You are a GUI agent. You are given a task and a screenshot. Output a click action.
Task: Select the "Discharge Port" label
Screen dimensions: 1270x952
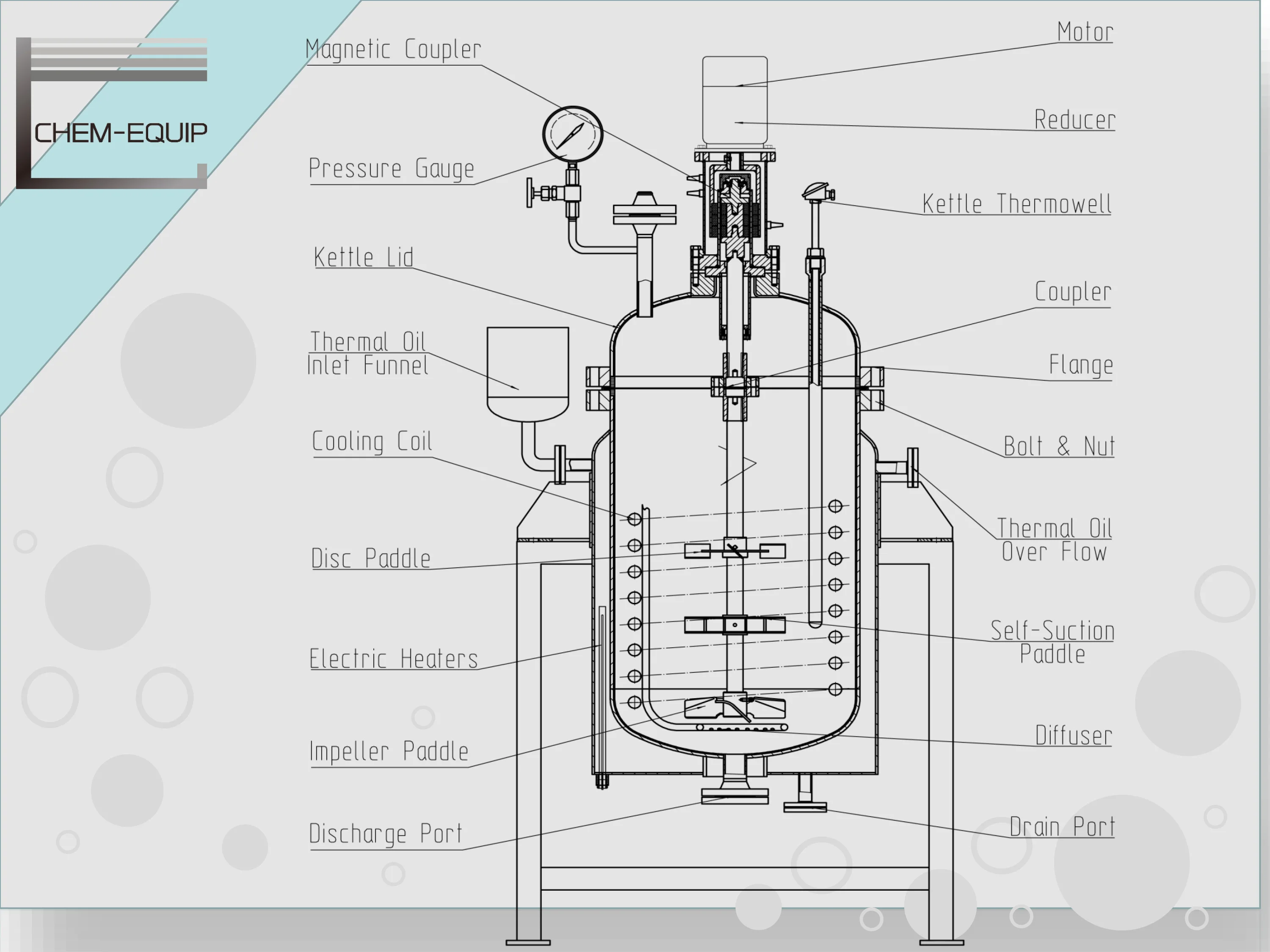(x=386, y=834)
